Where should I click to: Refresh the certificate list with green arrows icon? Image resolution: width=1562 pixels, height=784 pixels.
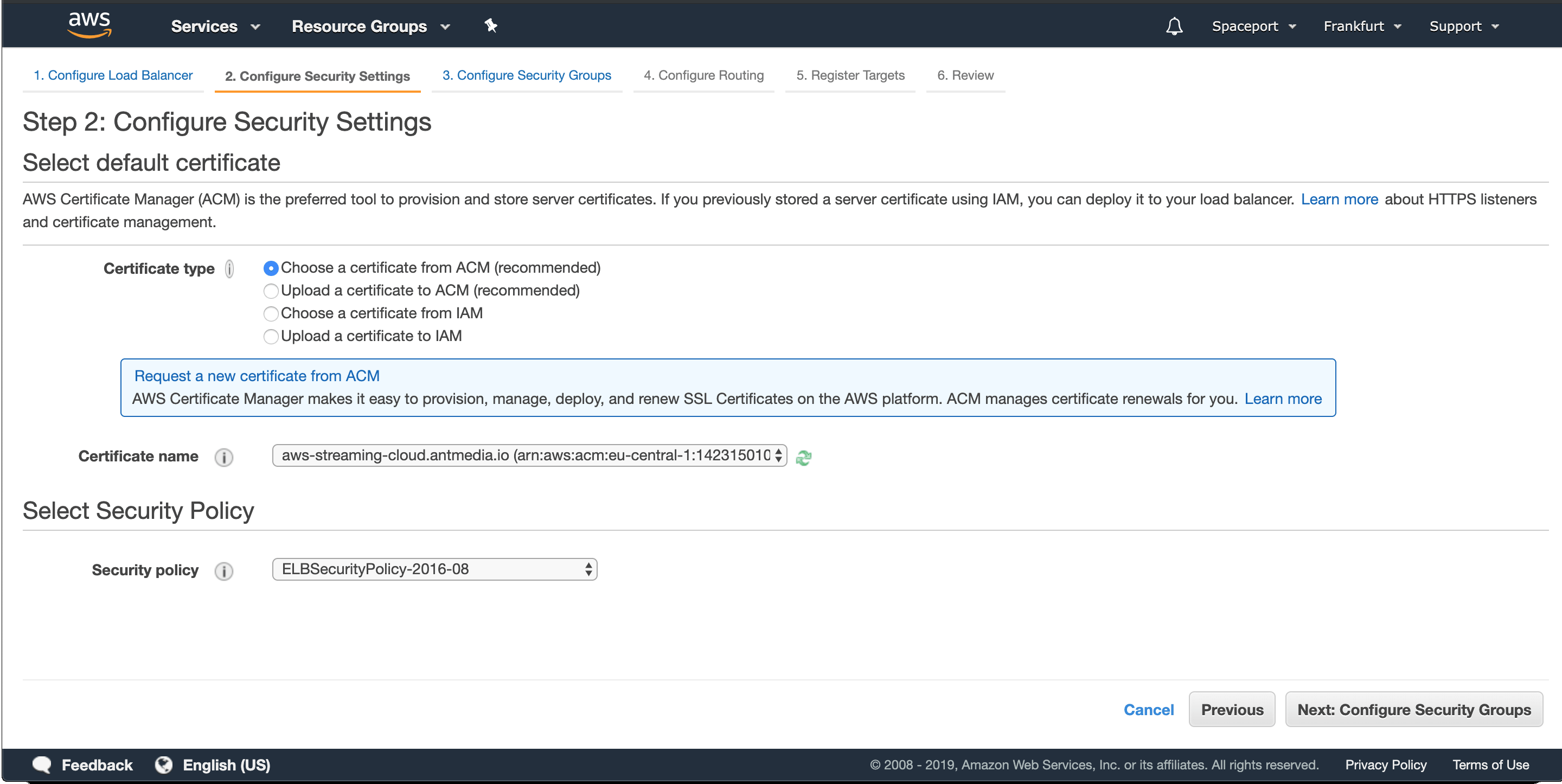click(803, 458)
